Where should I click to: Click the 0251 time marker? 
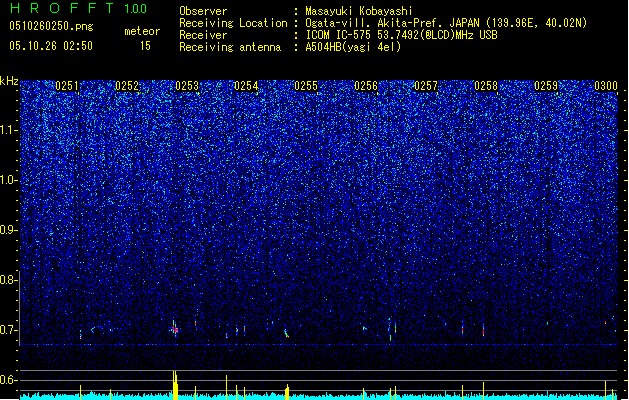(x=67, y=86)
